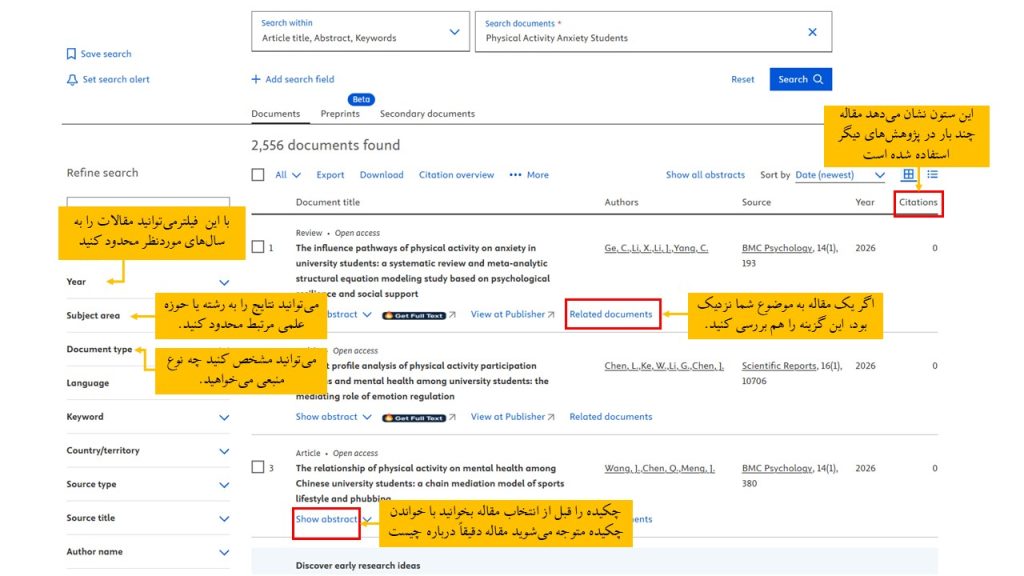Open the All selection dropdown arrow

point(296,175)
